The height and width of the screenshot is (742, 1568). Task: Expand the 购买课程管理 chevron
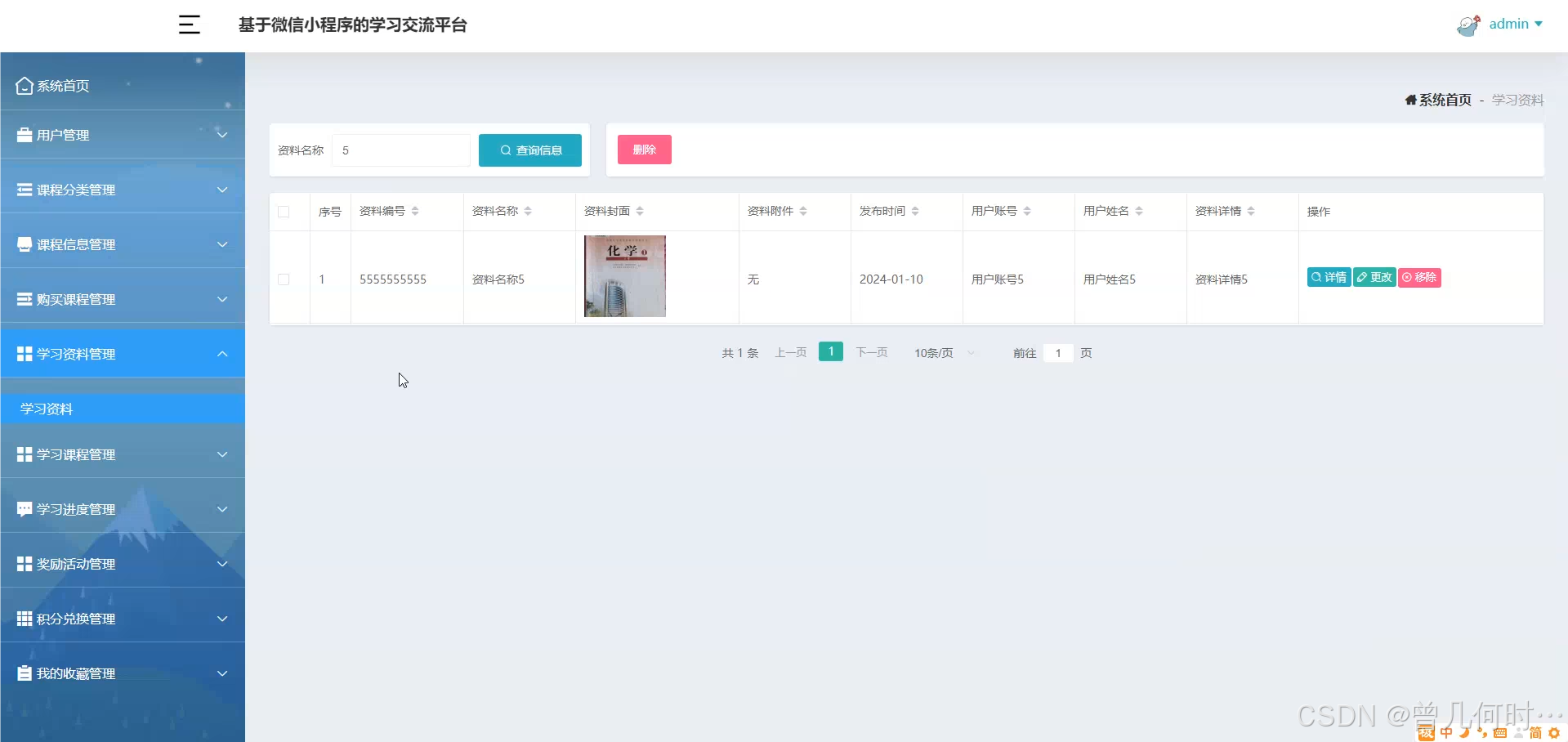222,299
